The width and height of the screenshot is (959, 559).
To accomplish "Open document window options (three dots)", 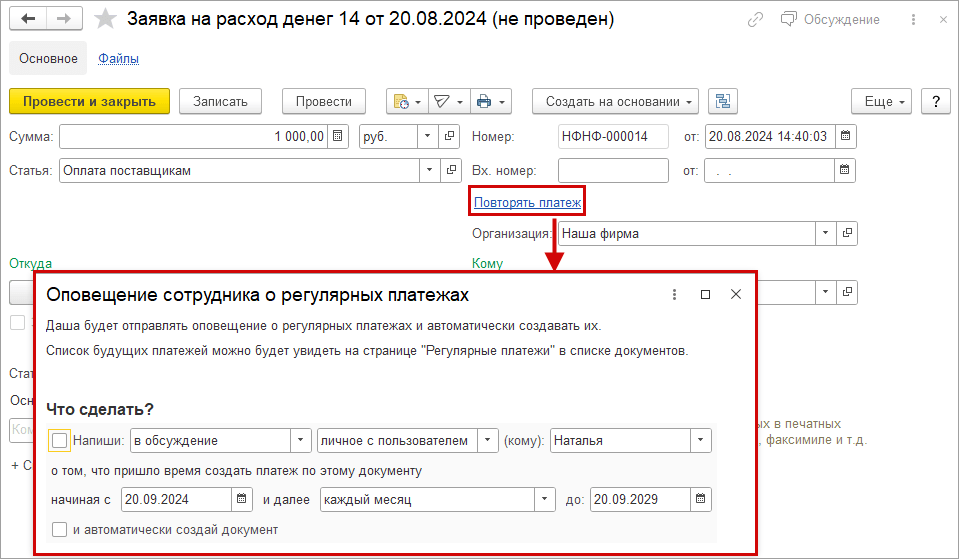I will (x=913, y=20).
